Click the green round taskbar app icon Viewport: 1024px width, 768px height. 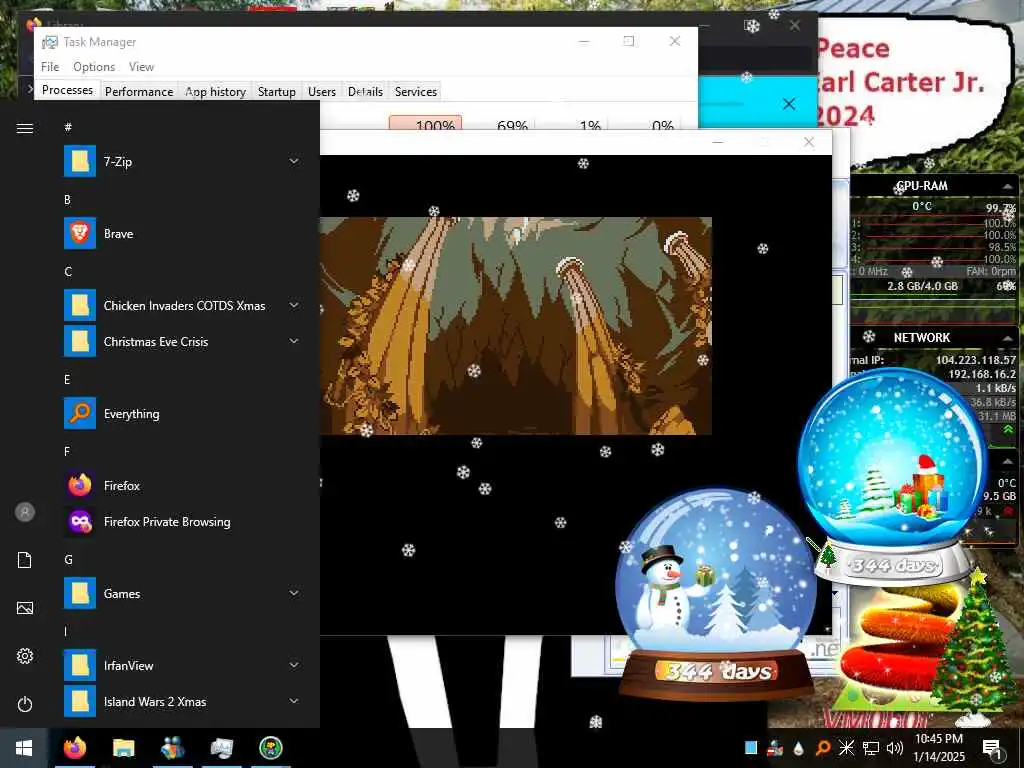270,748
